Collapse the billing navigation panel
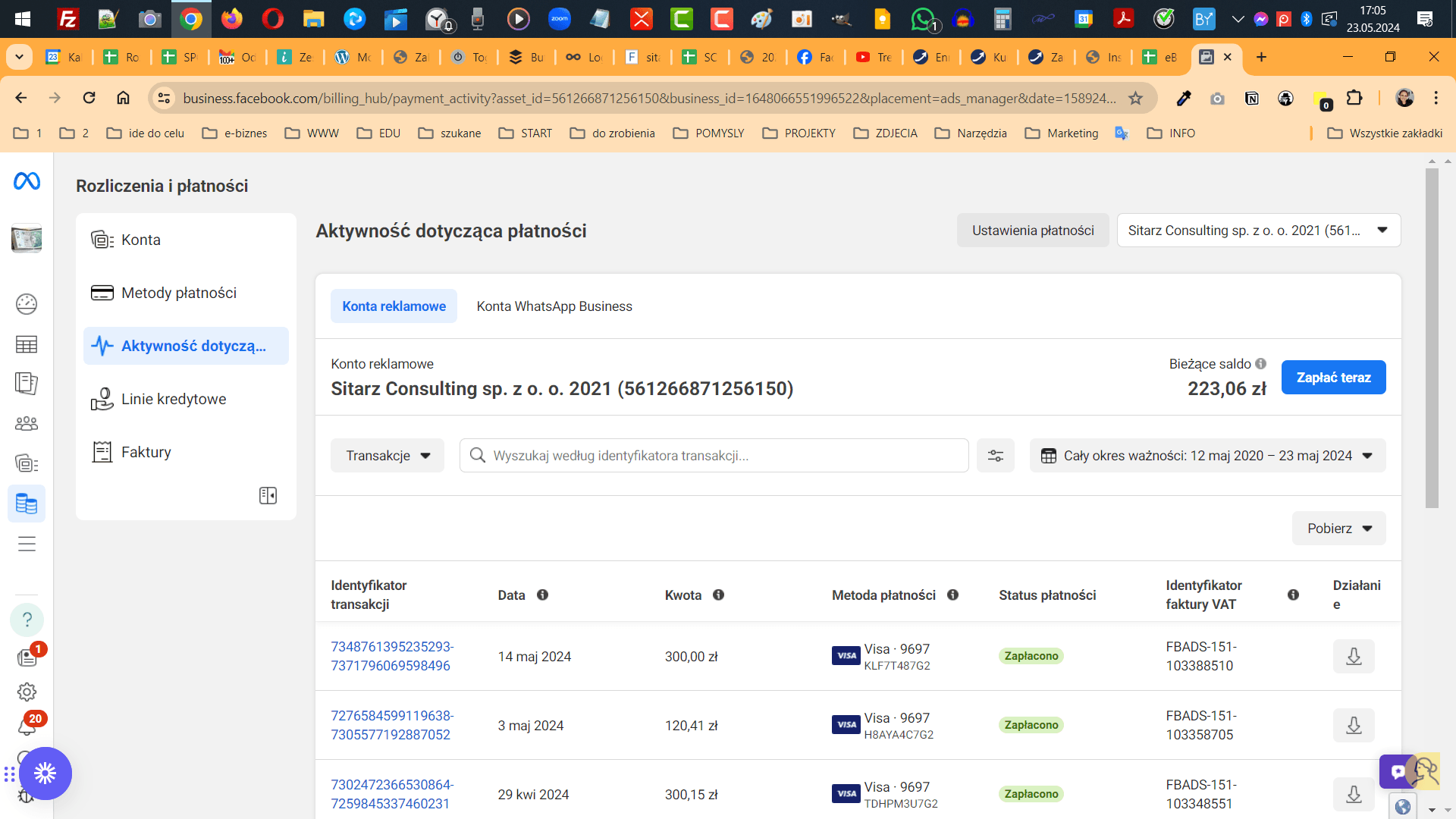The image size is (1456, 819). click(268, 496)
